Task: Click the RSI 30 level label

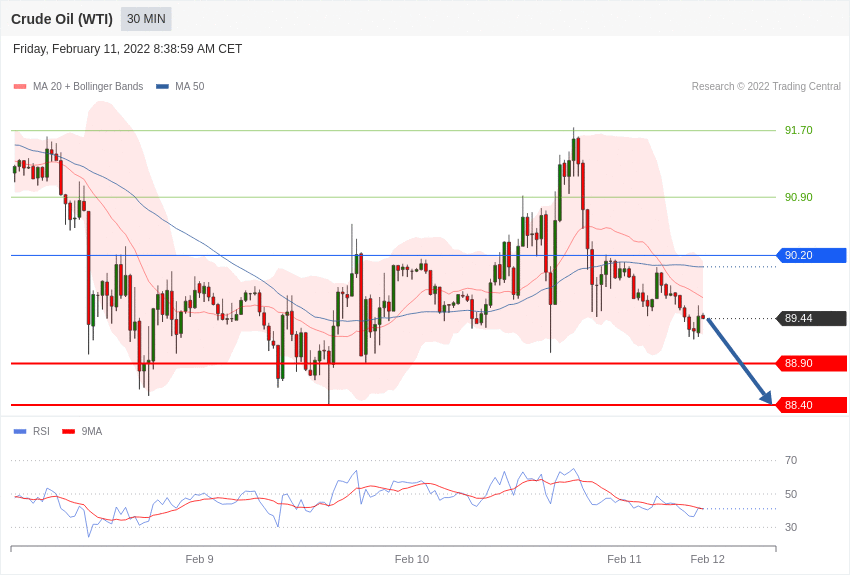Action: coord(791,527)
